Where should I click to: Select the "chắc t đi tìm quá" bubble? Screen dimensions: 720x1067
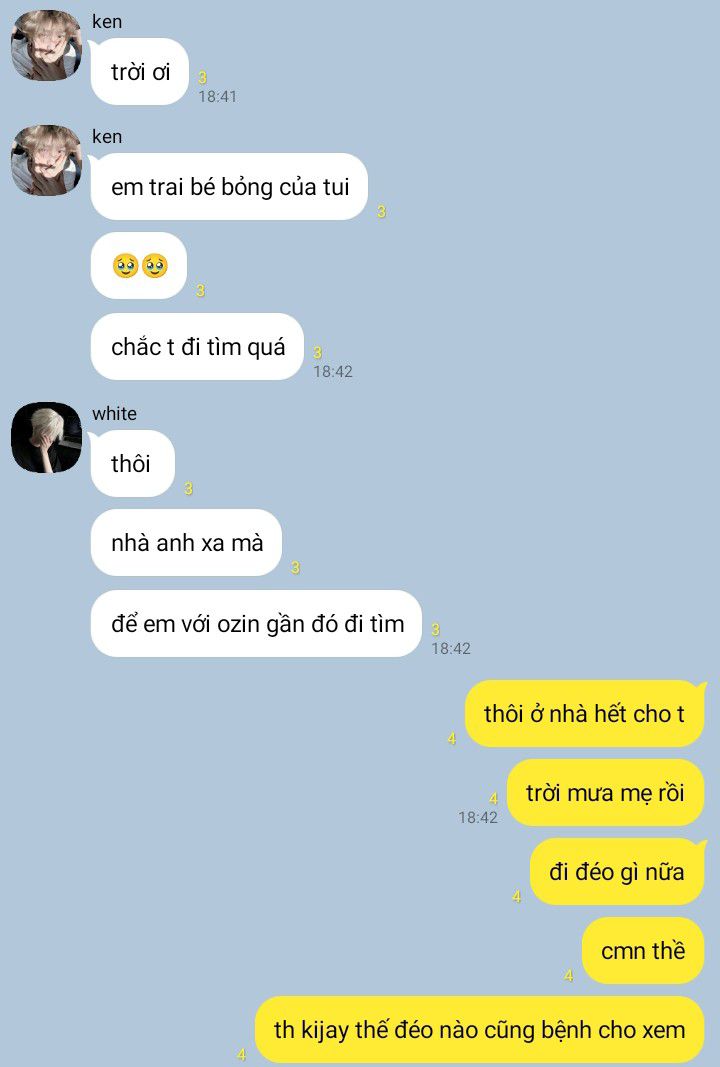click(x=197, y=347)
